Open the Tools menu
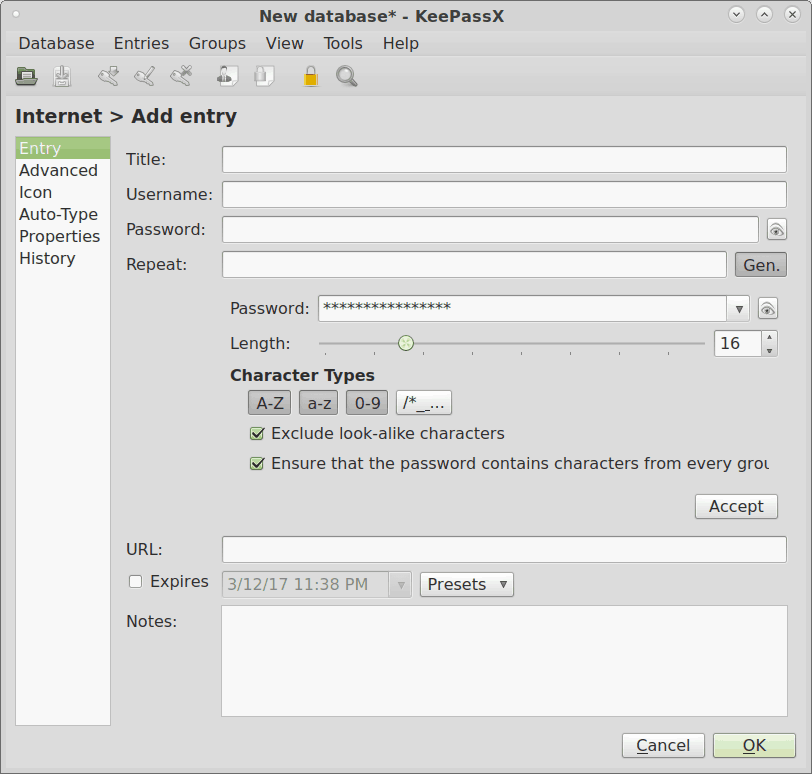The height and width of the screenshot is (774, 812). (x=343, y=43)
